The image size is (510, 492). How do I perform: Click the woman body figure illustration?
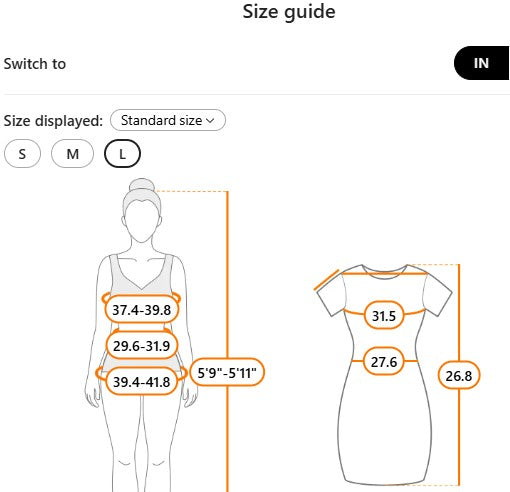pos(141,335)
